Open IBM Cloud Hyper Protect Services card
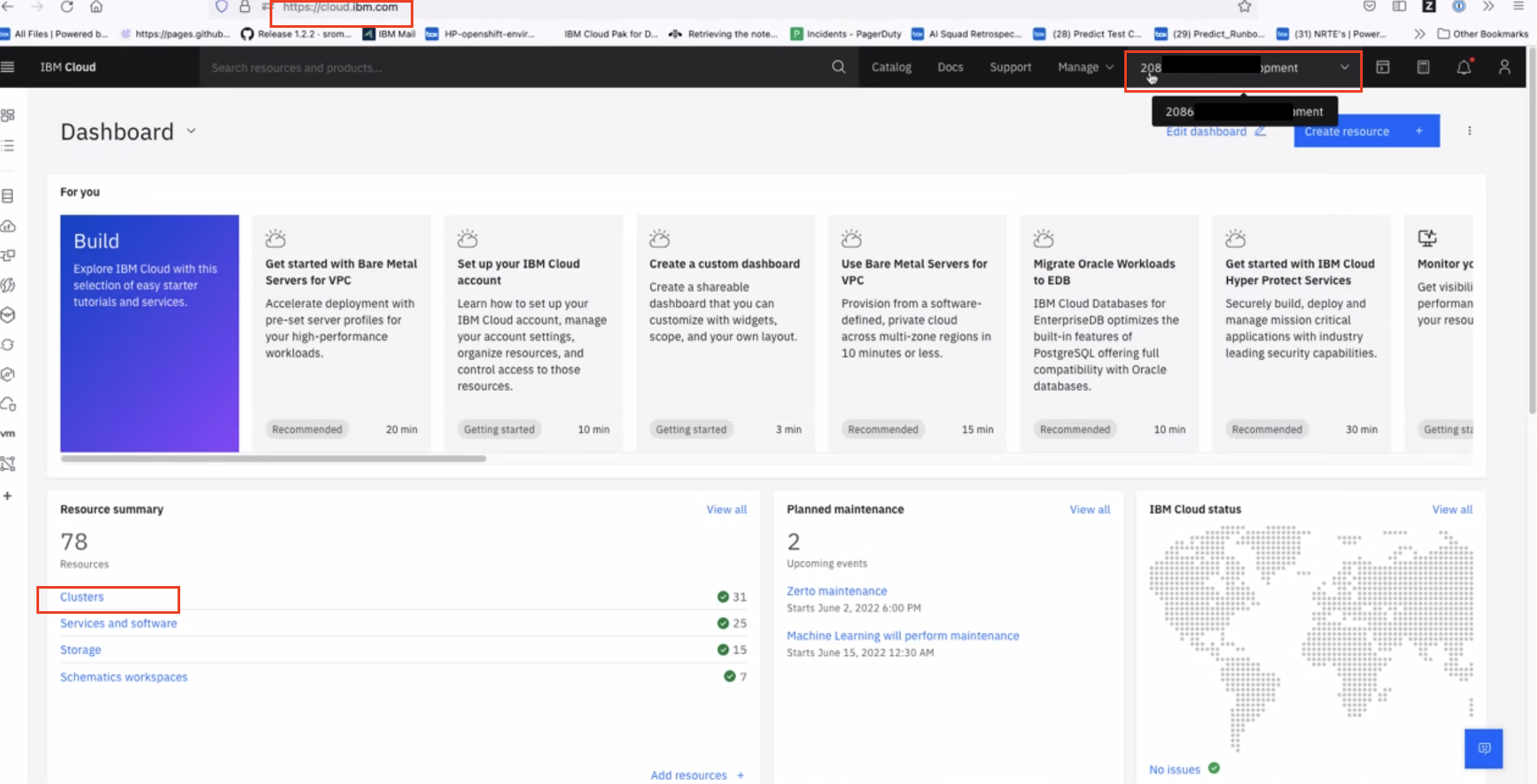The image size is (1537, 784). point(1301,333)
